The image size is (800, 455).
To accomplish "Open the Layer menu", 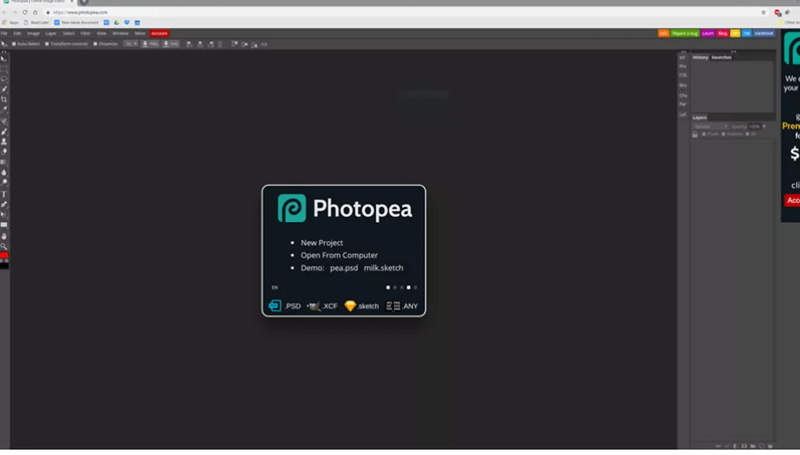I will coord(51,33).
